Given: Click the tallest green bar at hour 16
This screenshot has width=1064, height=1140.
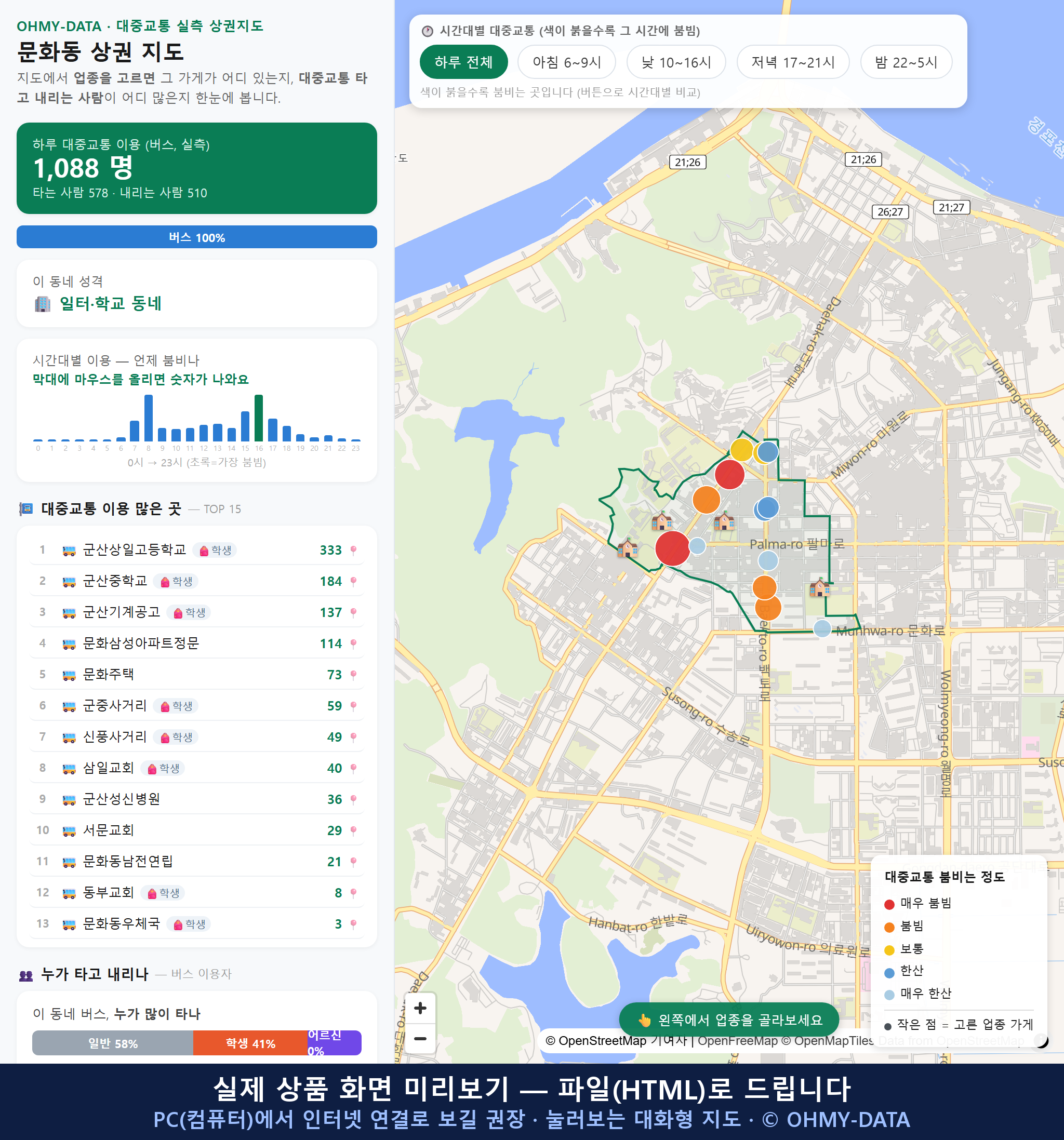Looking at the screenshot, I should tap(259, 418).
